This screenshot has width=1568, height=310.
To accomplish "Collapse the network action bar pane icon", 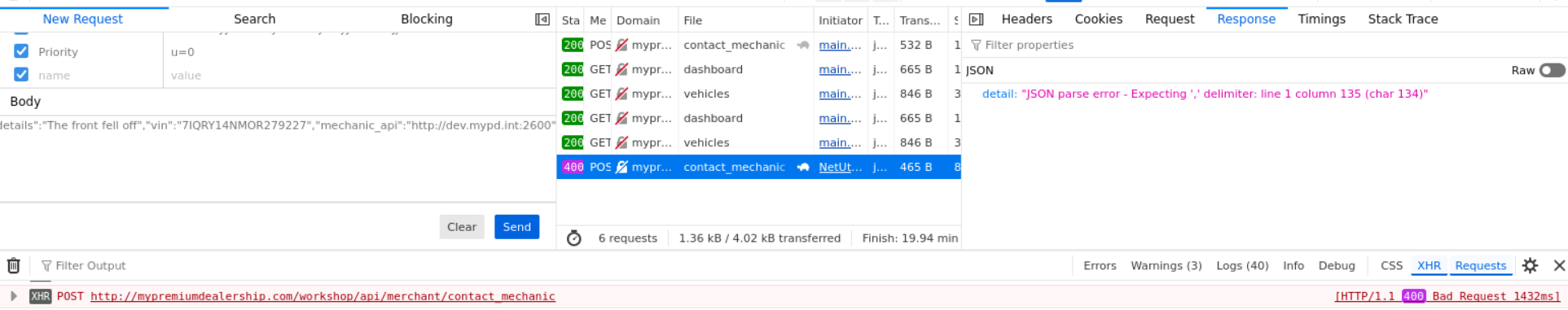I will click(542, 20).
